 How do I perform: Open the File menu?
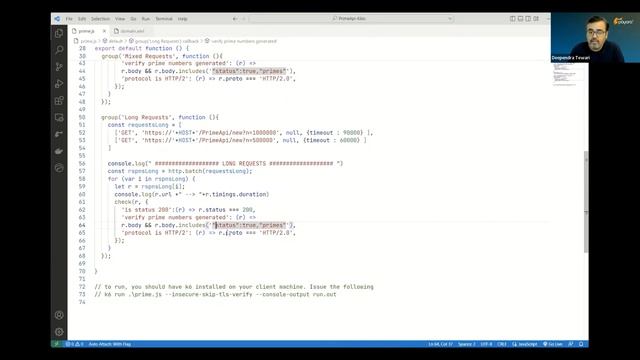(69, 19)
